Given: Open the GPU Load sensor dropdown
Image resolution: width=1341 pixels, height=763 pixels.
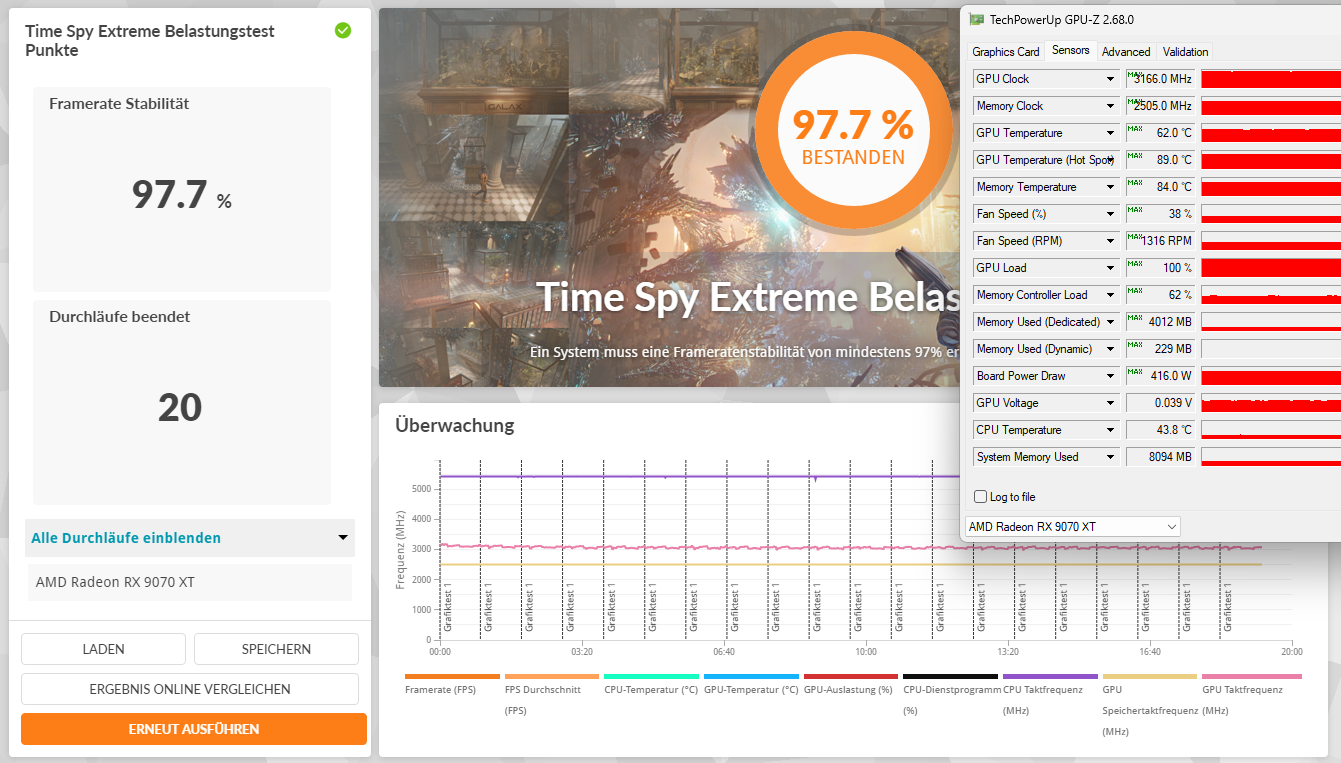Looking at the screenshot, I should pos(1109,268).
